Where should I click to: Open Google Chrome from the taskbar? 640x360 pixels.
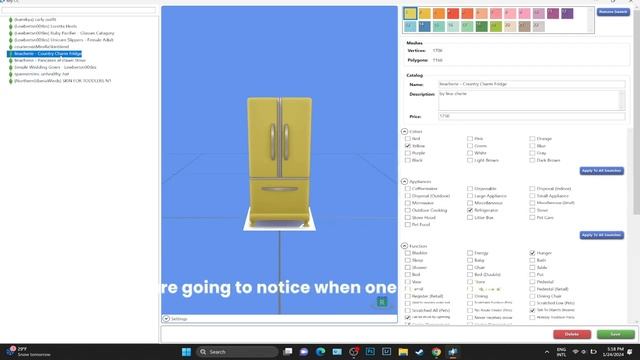436,352
